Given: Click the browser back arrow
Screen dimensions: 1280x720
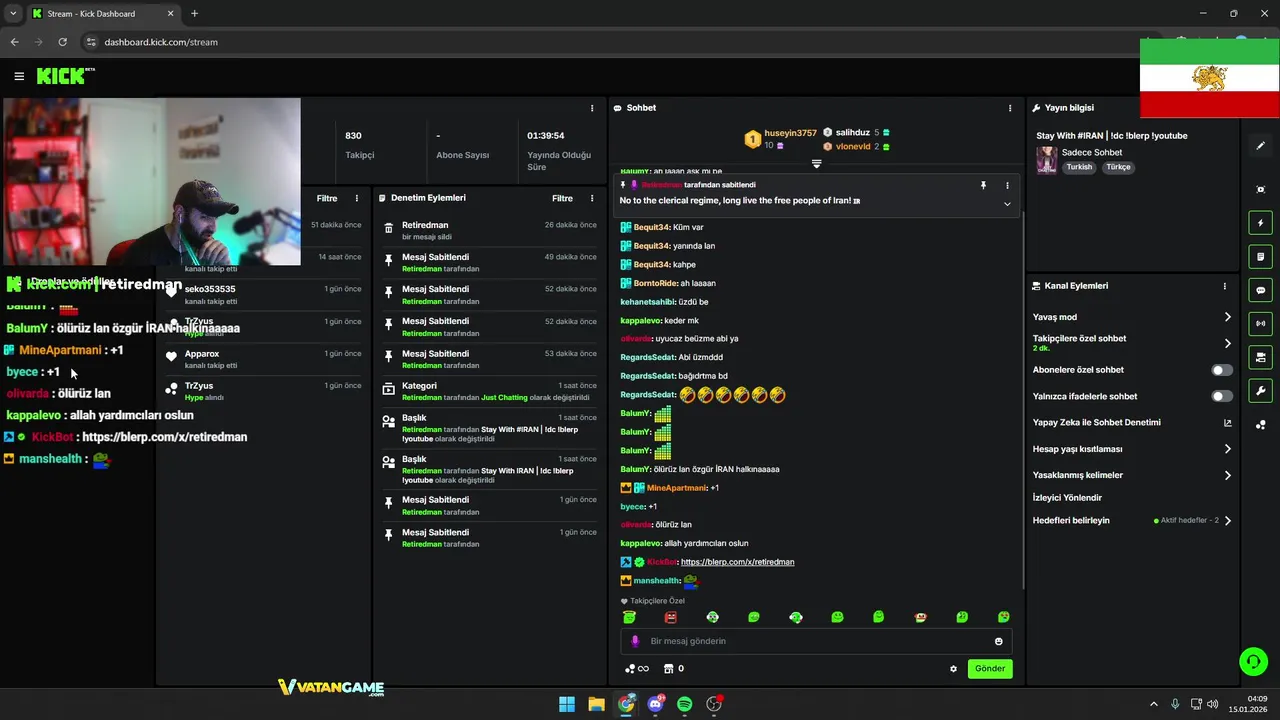Looking at the screenshot, I should [x=14, y=42].
